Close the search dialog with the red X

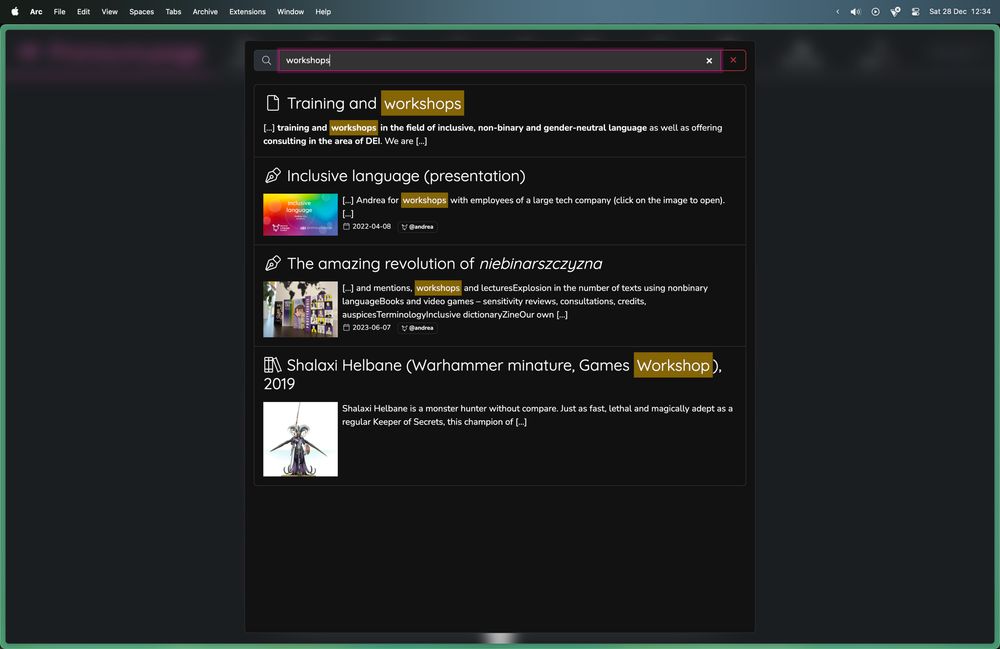733,60
